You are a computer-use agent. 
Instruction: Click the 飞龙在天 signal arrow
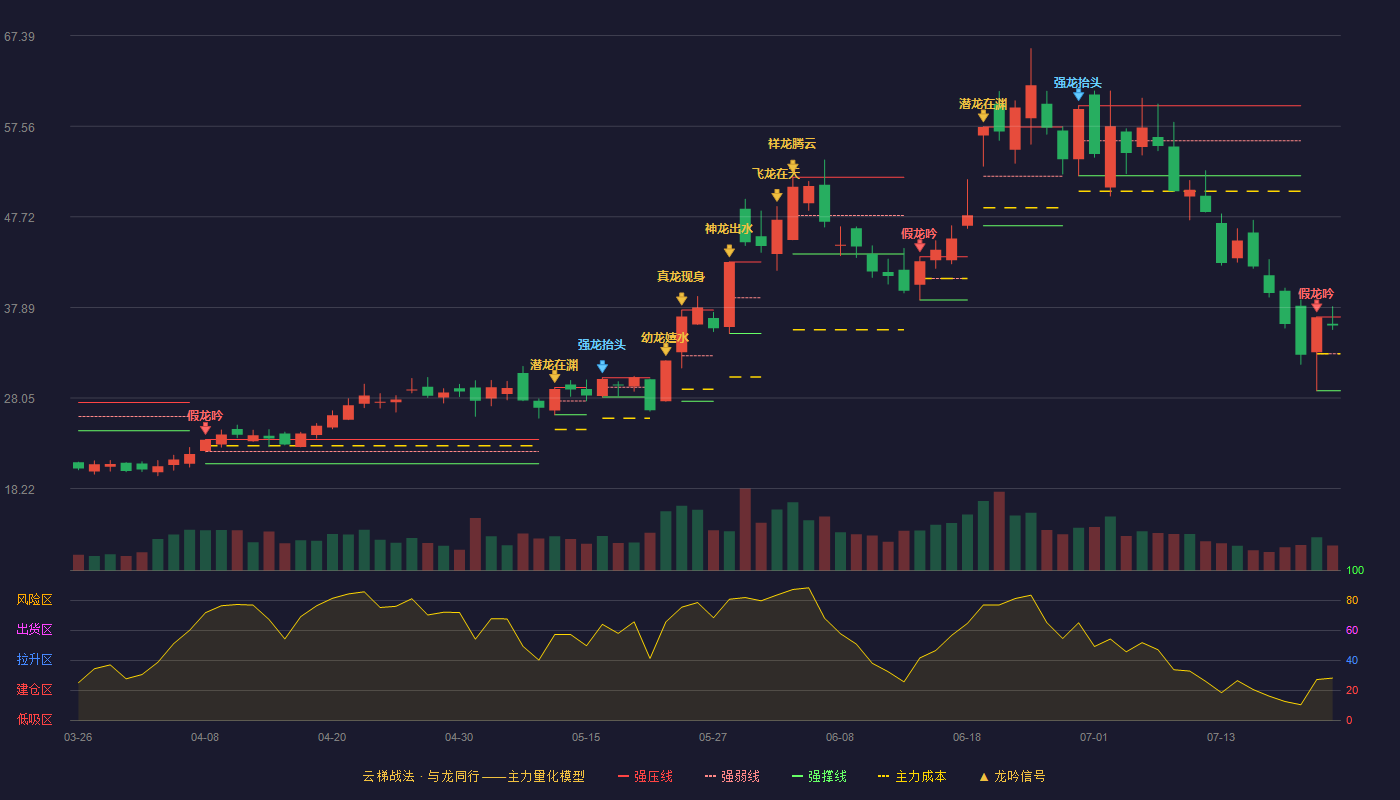point(777,195)
